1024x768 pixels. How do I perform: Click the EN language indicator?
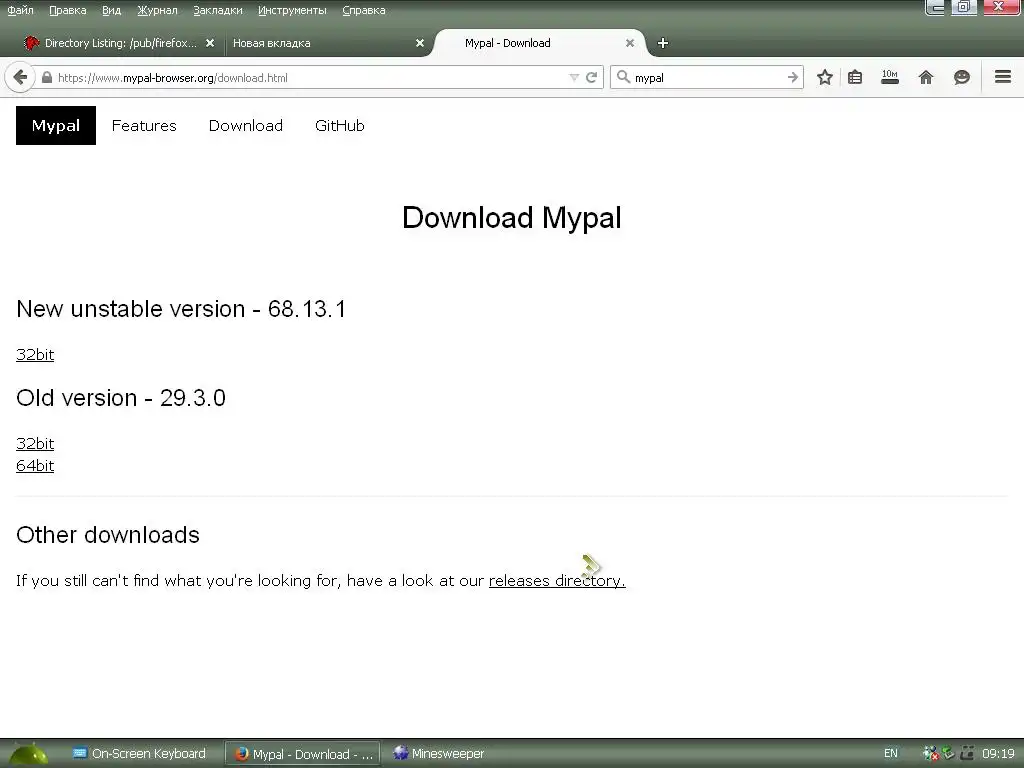[x=891, y=754]
